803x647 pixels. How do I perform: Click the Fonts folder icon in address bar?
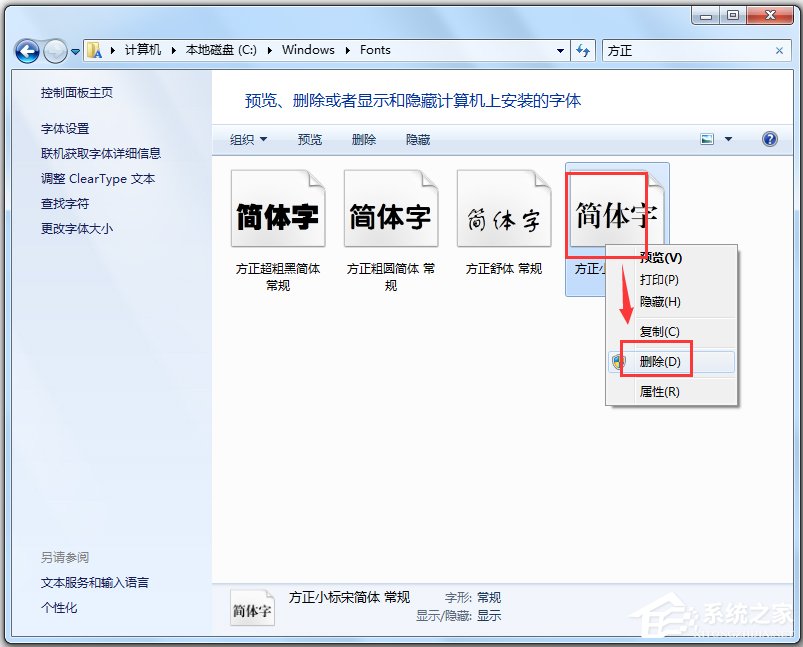[94, 50]
